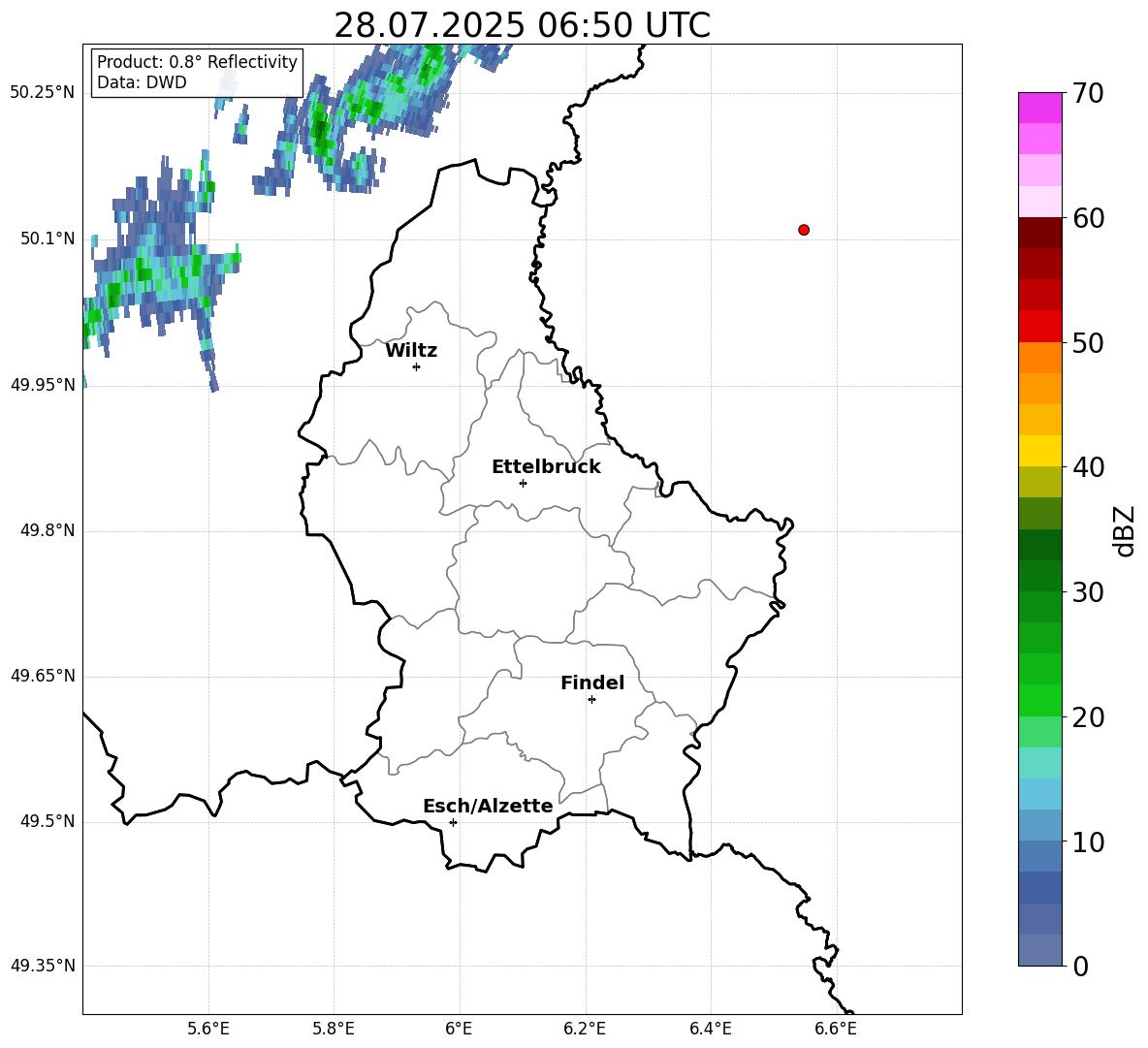Pick the bright green swatch just above 20 dBZ
The height and width of the screenshot is (1048, 1148).
click(x=1040, y=700)
